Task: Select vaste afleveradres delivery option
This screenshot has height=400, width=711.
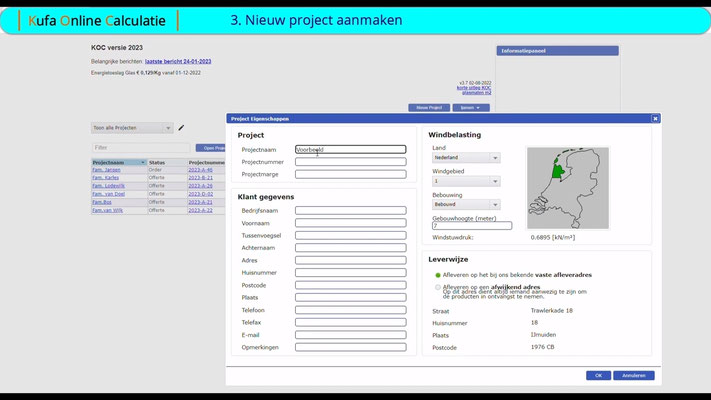Action: point(438,275)
